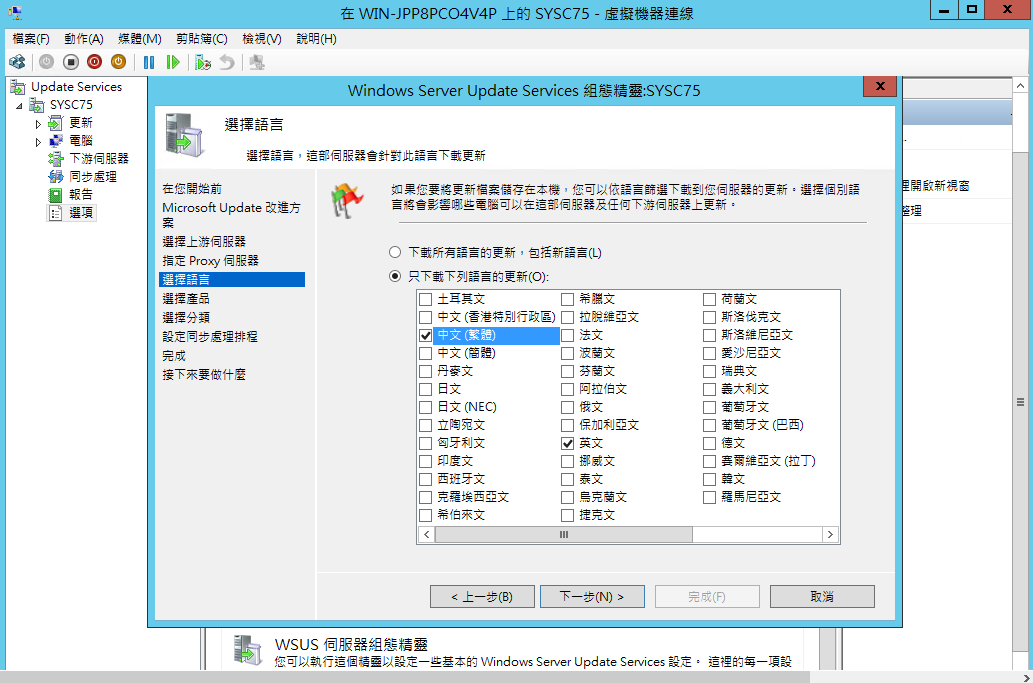The height and width of the screenshot is (683, 1033).
Task: Check the 德文 language checkbox
Action: pyautogui.click(x=709, y=443)
